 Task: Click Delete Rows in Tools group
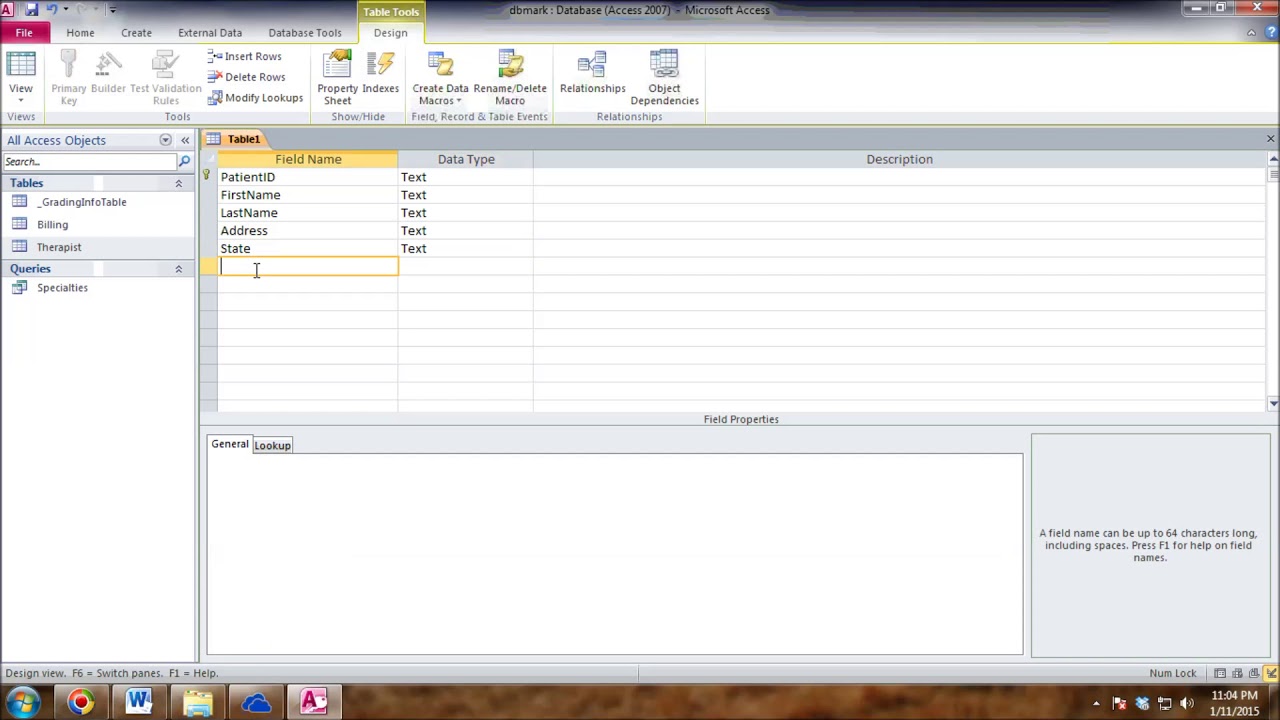246,77
